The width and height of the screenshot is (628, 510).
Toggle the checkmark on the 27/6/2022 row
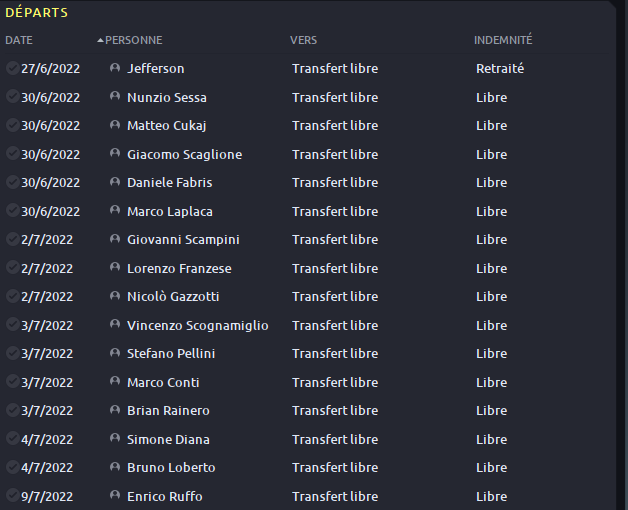coord(12,68)
